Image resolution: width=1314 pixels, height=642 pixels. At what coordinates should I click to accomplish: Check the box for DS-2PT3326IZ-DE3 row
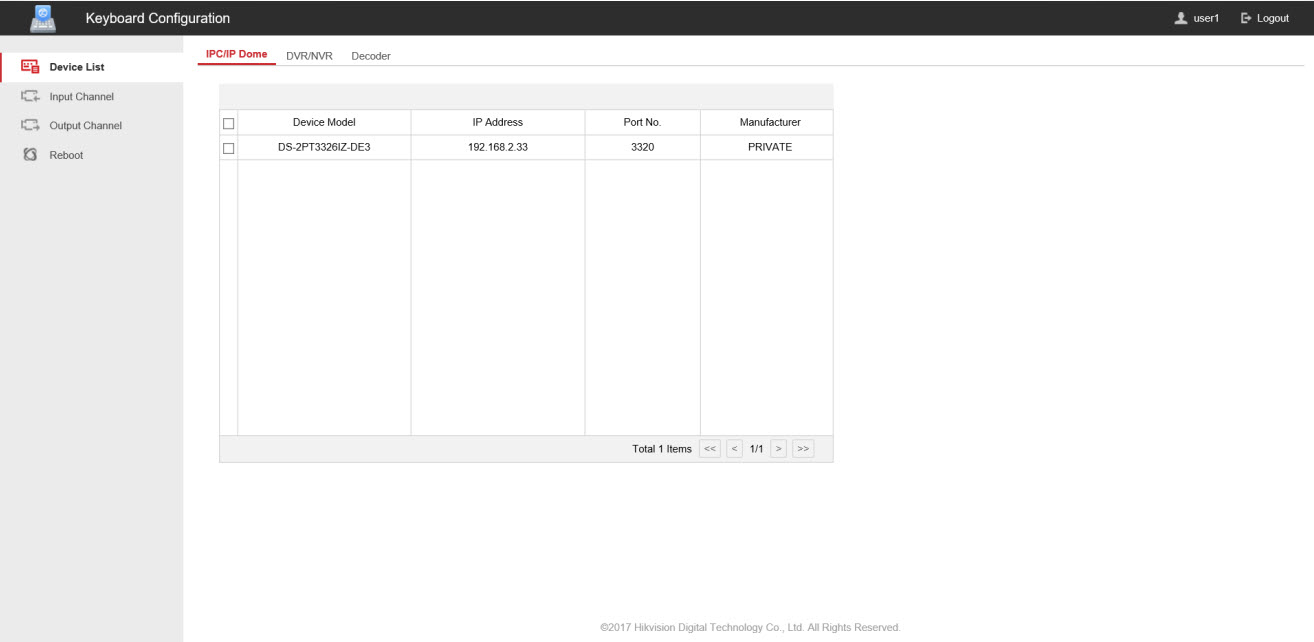click(229, 148)
